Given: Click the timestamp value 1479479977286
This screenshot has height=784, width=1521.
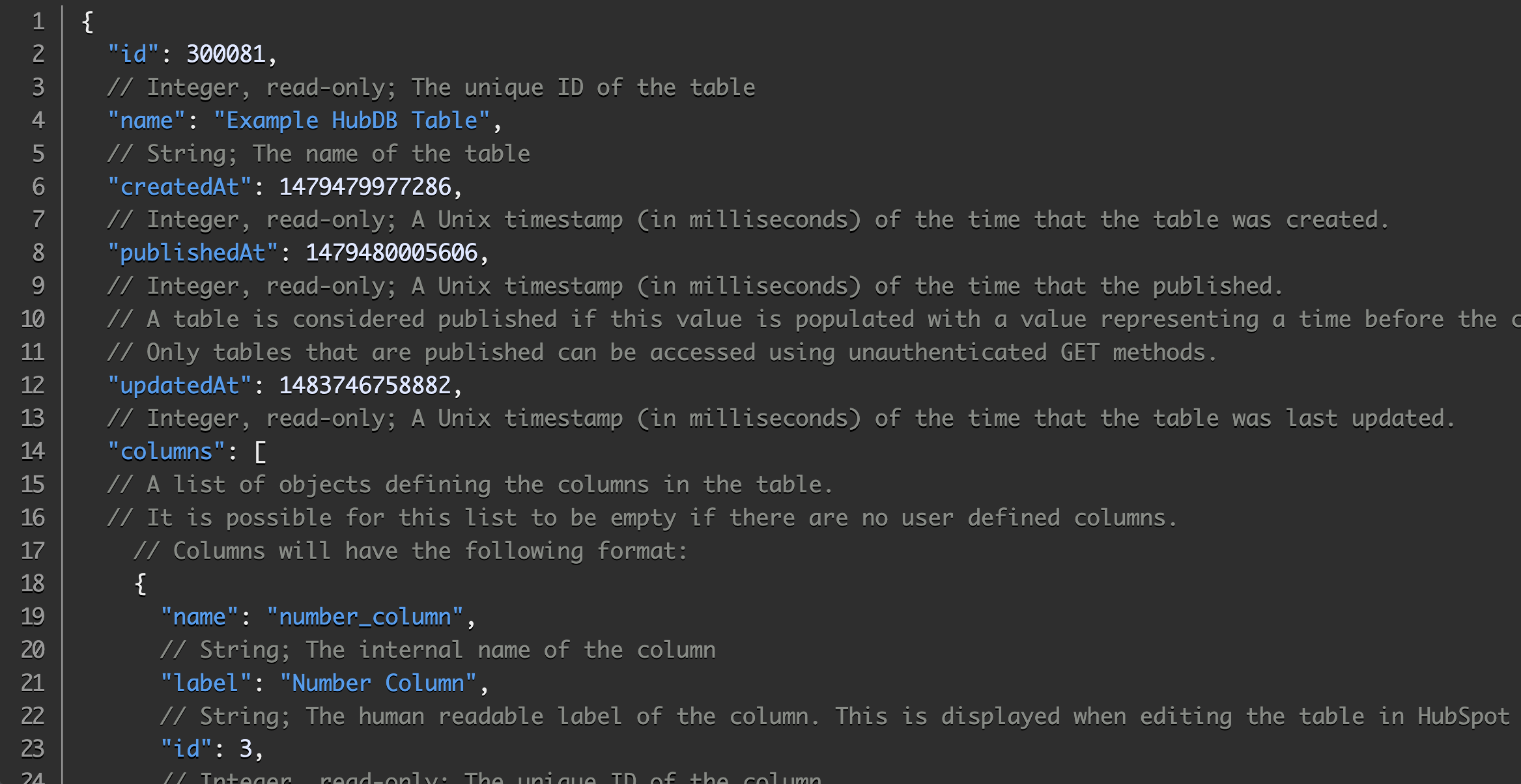Looking at the screenshot, I should pos(365,187).
